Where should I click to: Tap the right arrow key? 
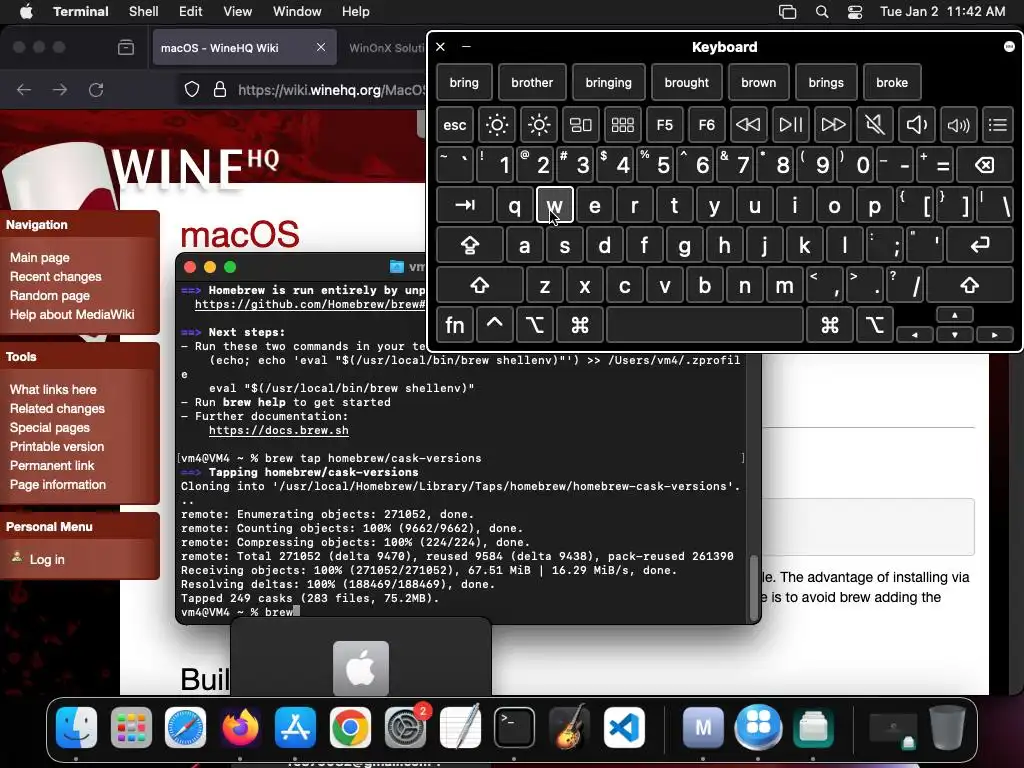(995, 334)
